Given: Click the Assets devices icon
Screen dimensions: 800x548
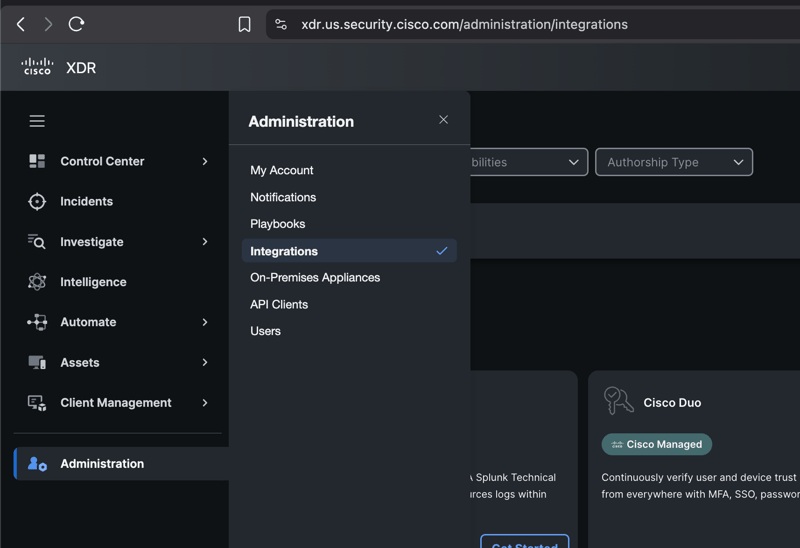Looking at the screenshot, I should [37, 362].
